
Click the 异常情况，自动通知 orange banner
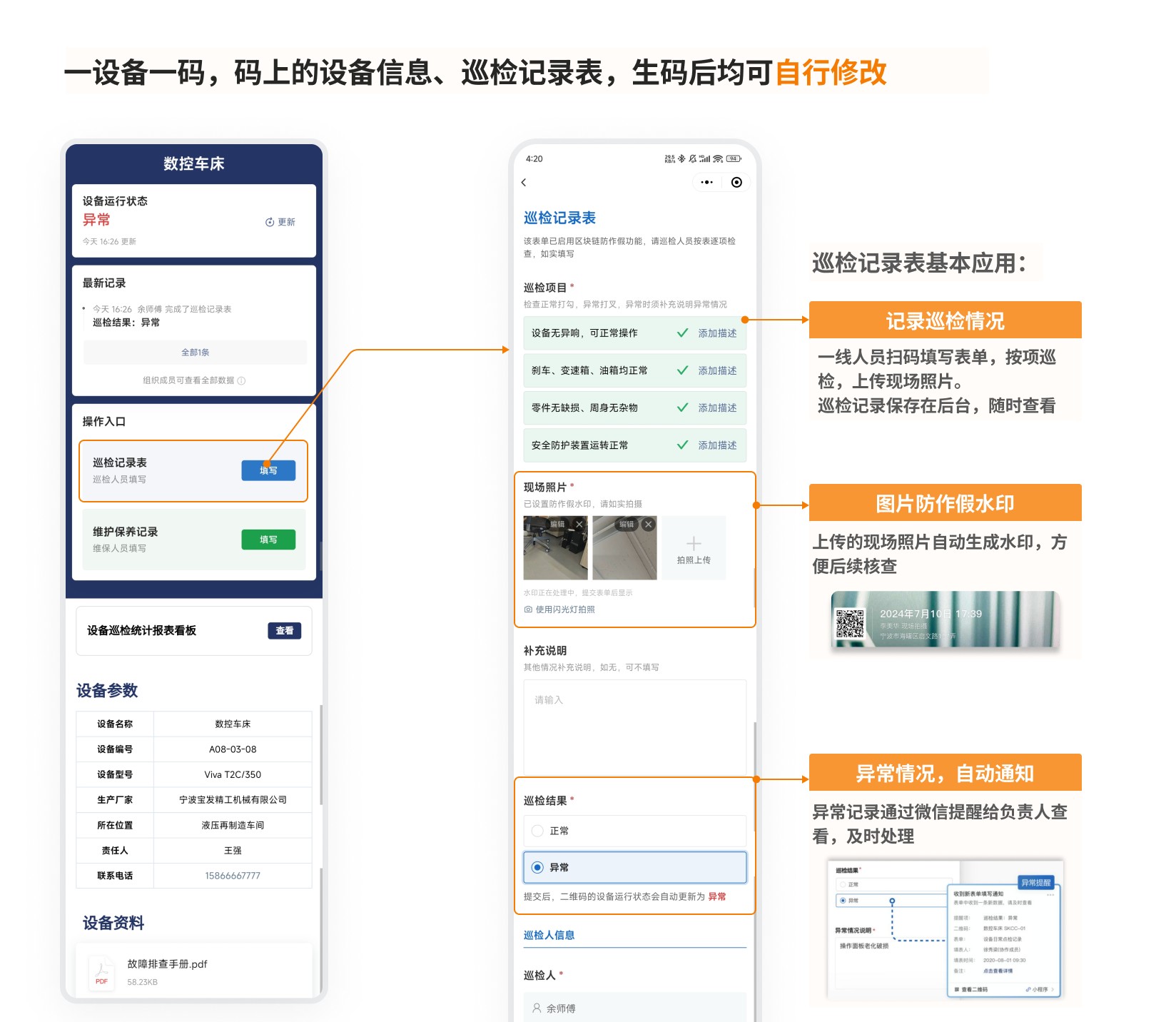[946, 772]
